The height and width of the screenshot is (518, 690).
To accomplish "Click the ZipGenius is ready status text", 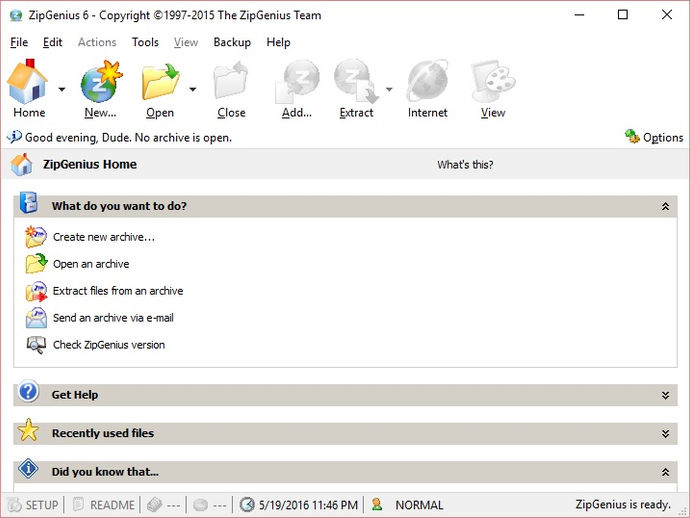I will pyautogui.click(x=623, y=504).
